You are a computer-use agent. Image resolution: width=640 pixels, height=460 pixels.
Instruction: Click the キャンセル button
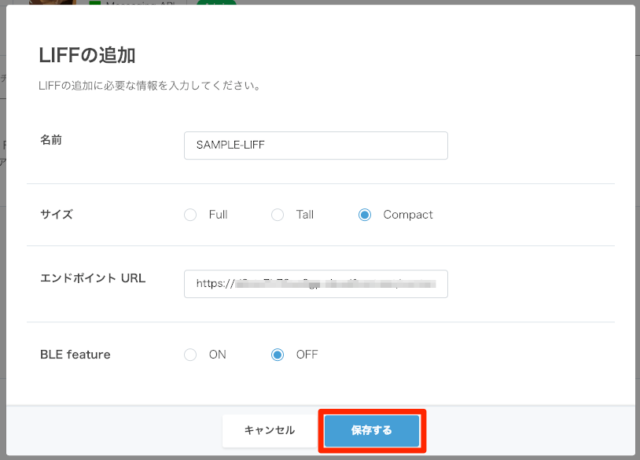[270, 430]
